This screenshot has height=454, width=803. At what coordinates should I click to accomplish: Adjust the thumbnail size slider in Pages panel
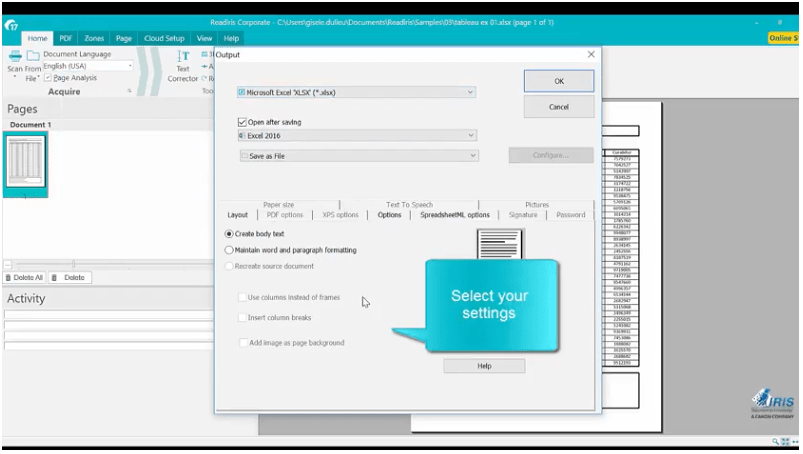point(73,264)
